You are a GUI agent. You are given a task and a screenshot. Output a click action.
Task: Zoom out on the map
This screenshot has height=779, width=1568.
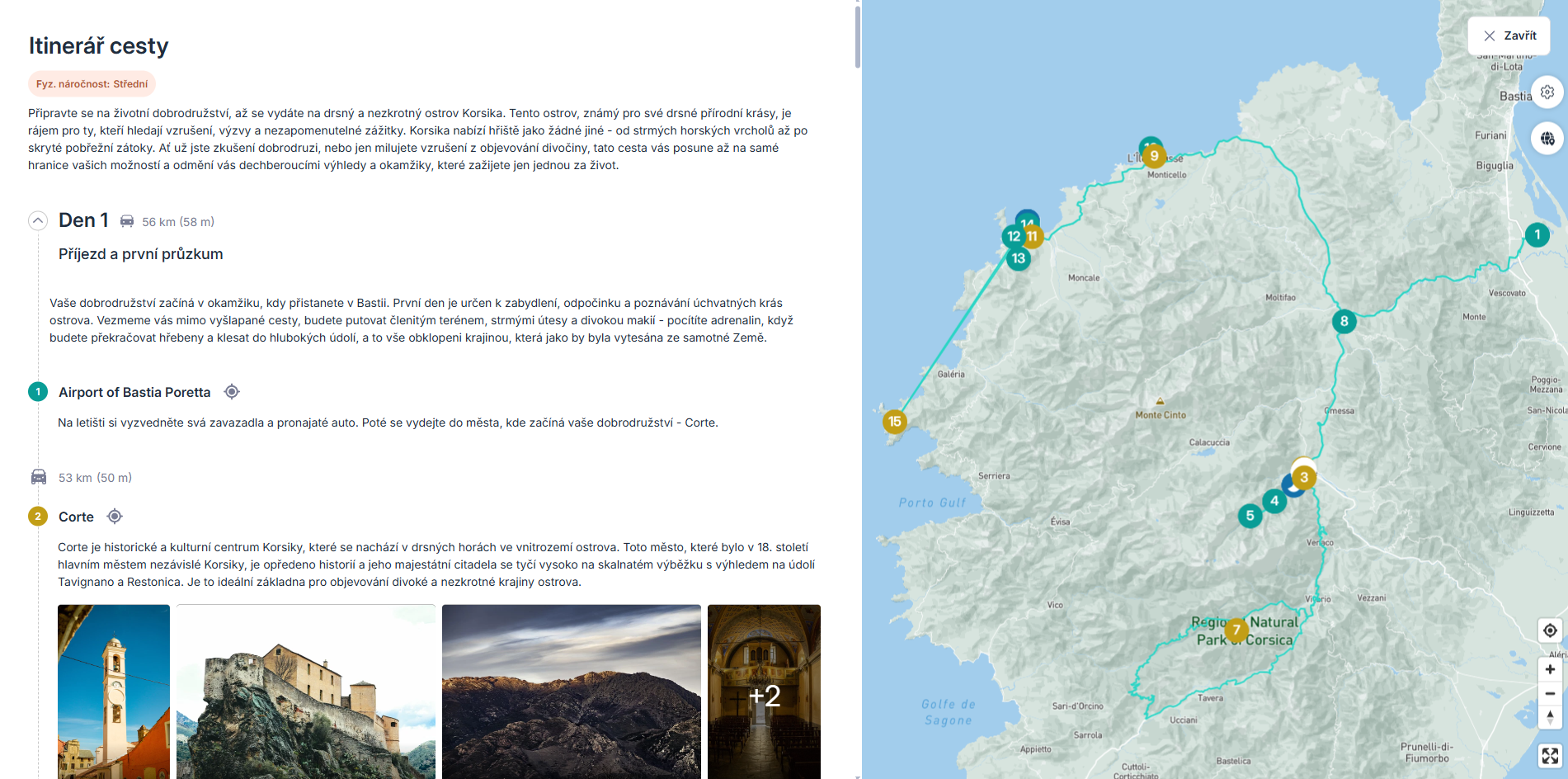coord(1550,693)
